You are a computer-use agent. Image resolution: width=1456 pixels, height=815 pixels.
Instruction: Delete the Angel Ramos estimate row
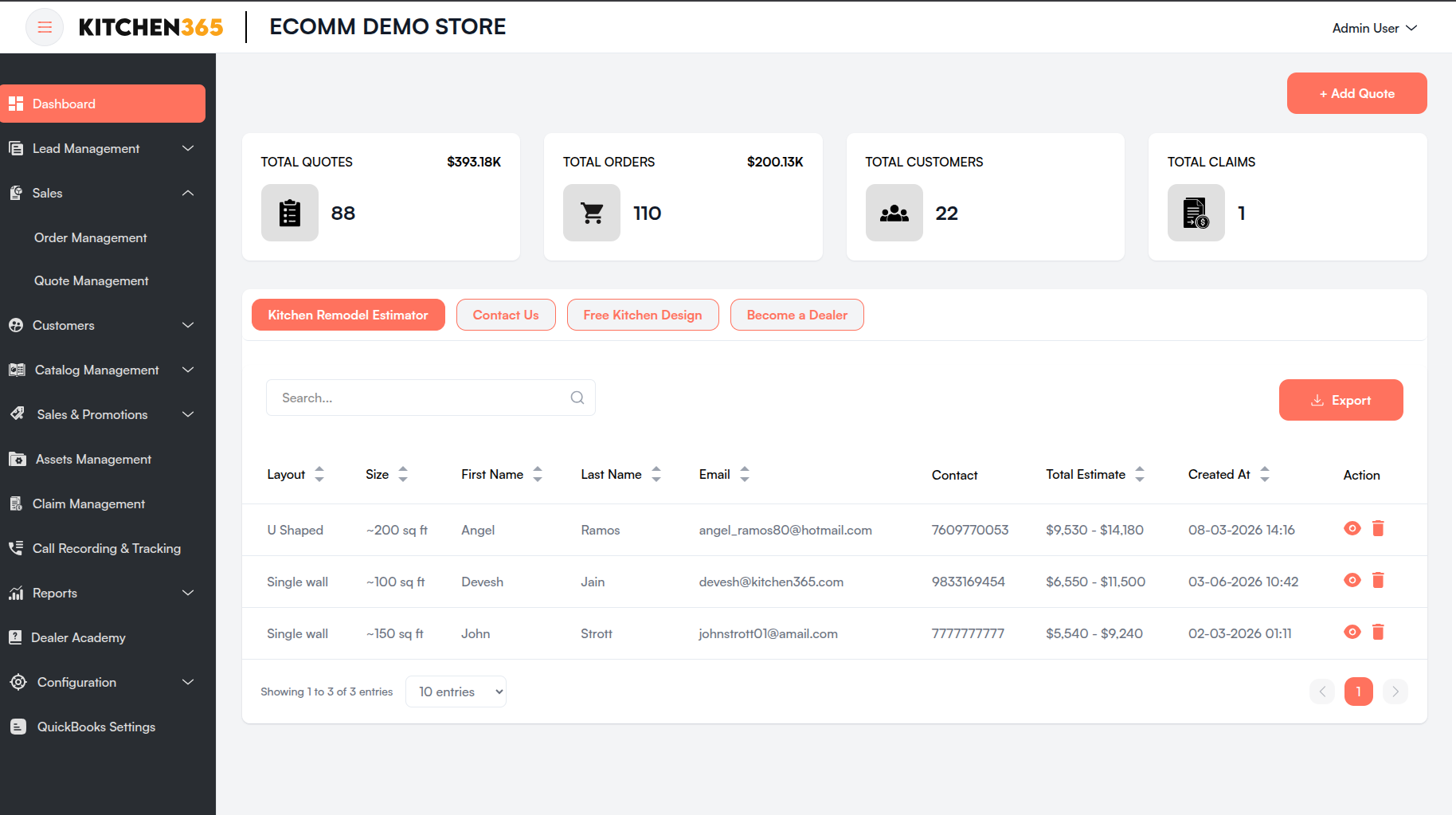click(1379, 528)
